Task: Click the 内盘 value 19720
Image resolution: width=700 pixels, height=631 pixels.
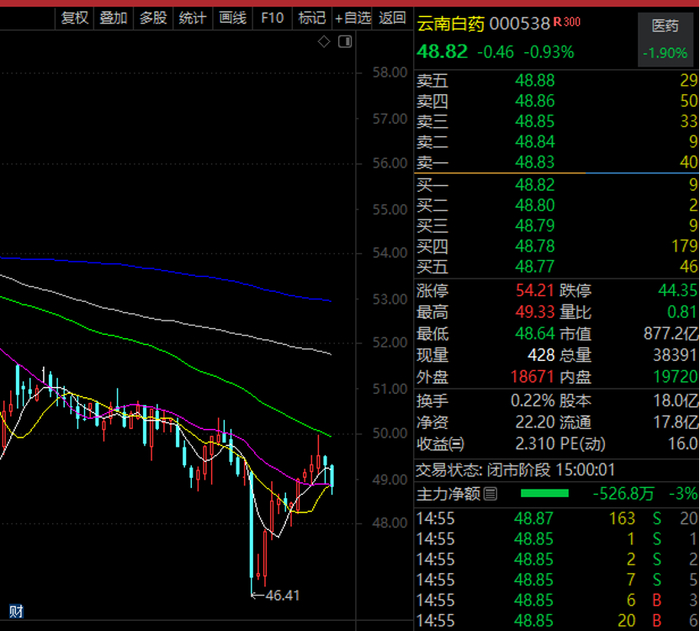Action: [675, 377]
